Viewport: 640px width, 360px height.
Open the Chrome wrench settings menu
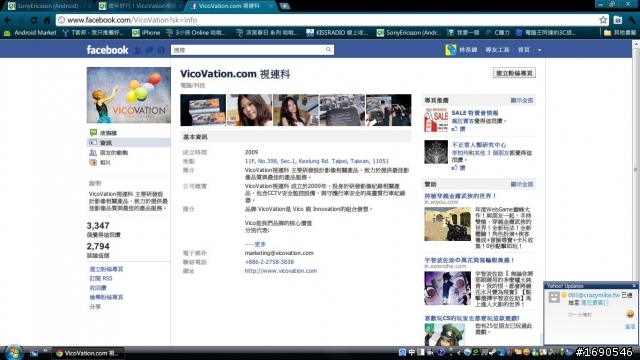[632, 20]
